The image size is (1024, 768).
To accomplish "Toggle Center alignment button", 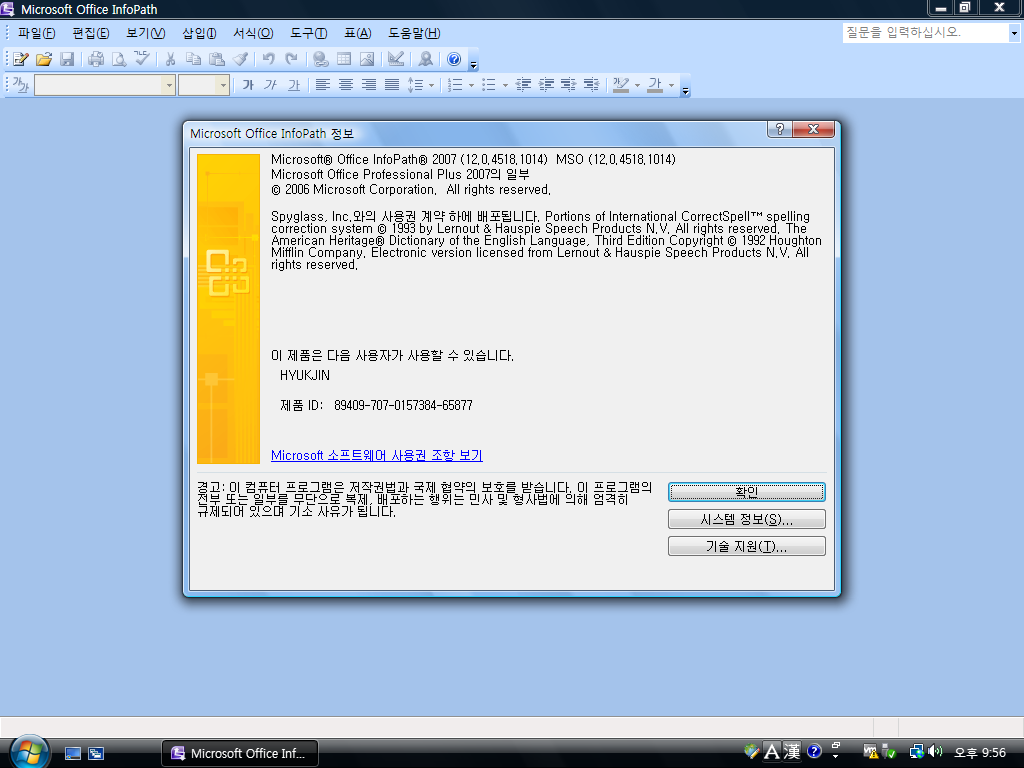I will (x=345, y=85).
